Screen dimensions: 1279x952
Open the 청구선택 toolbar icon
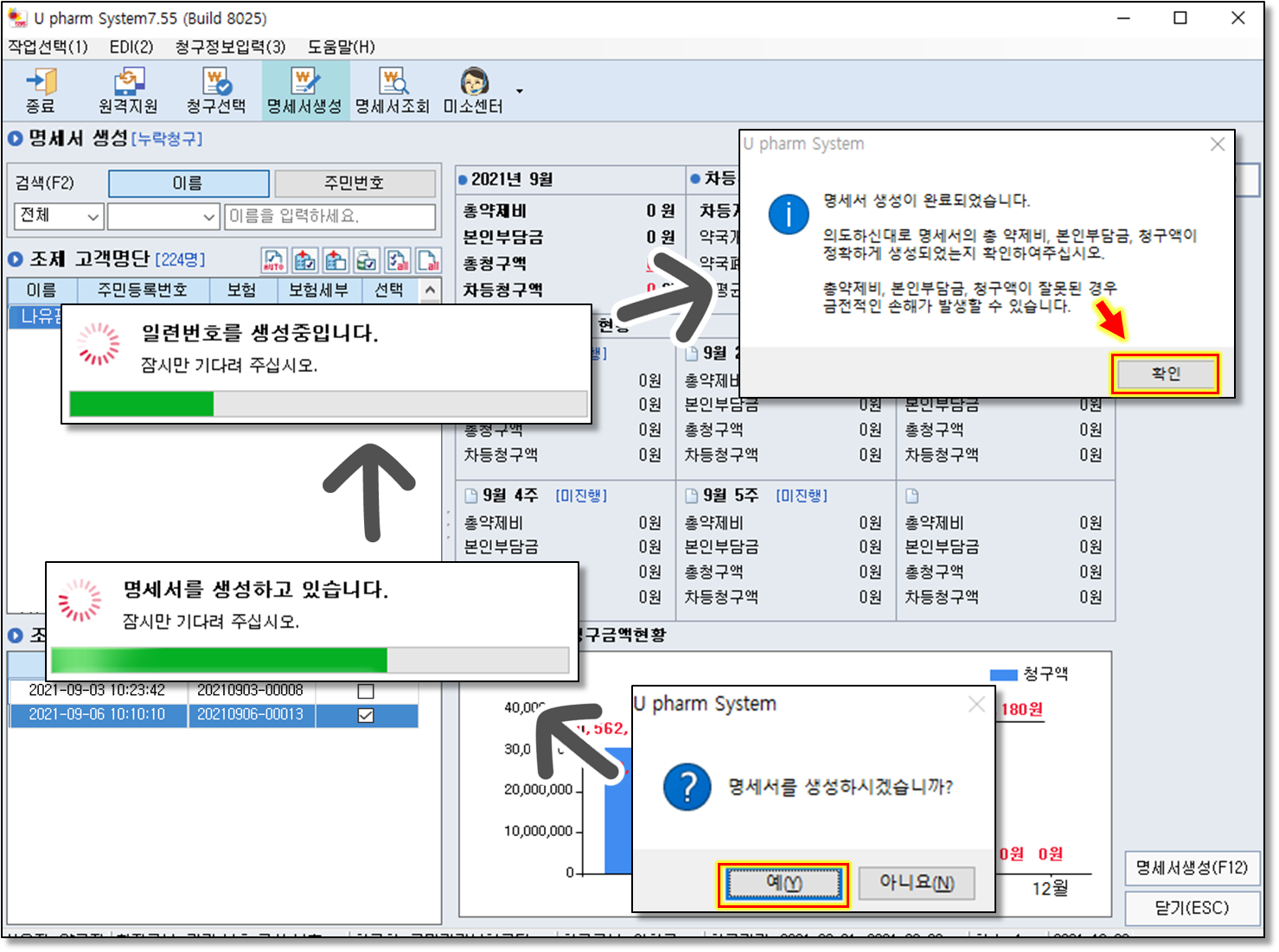(216, 91)
